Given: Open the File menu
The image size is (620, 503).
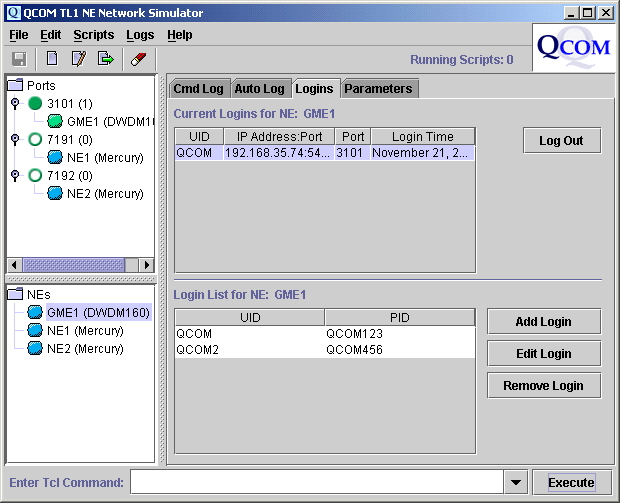Looking at the screenshot, I should click(x=19, y=35).
